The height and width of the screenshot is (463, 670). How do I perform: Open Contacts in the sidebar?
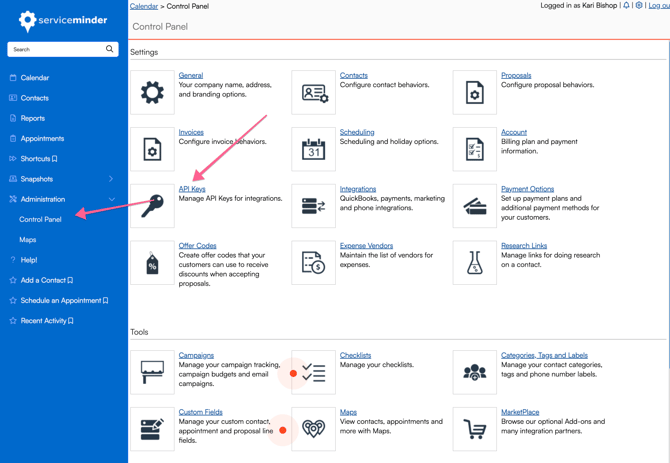click(34, 98)
